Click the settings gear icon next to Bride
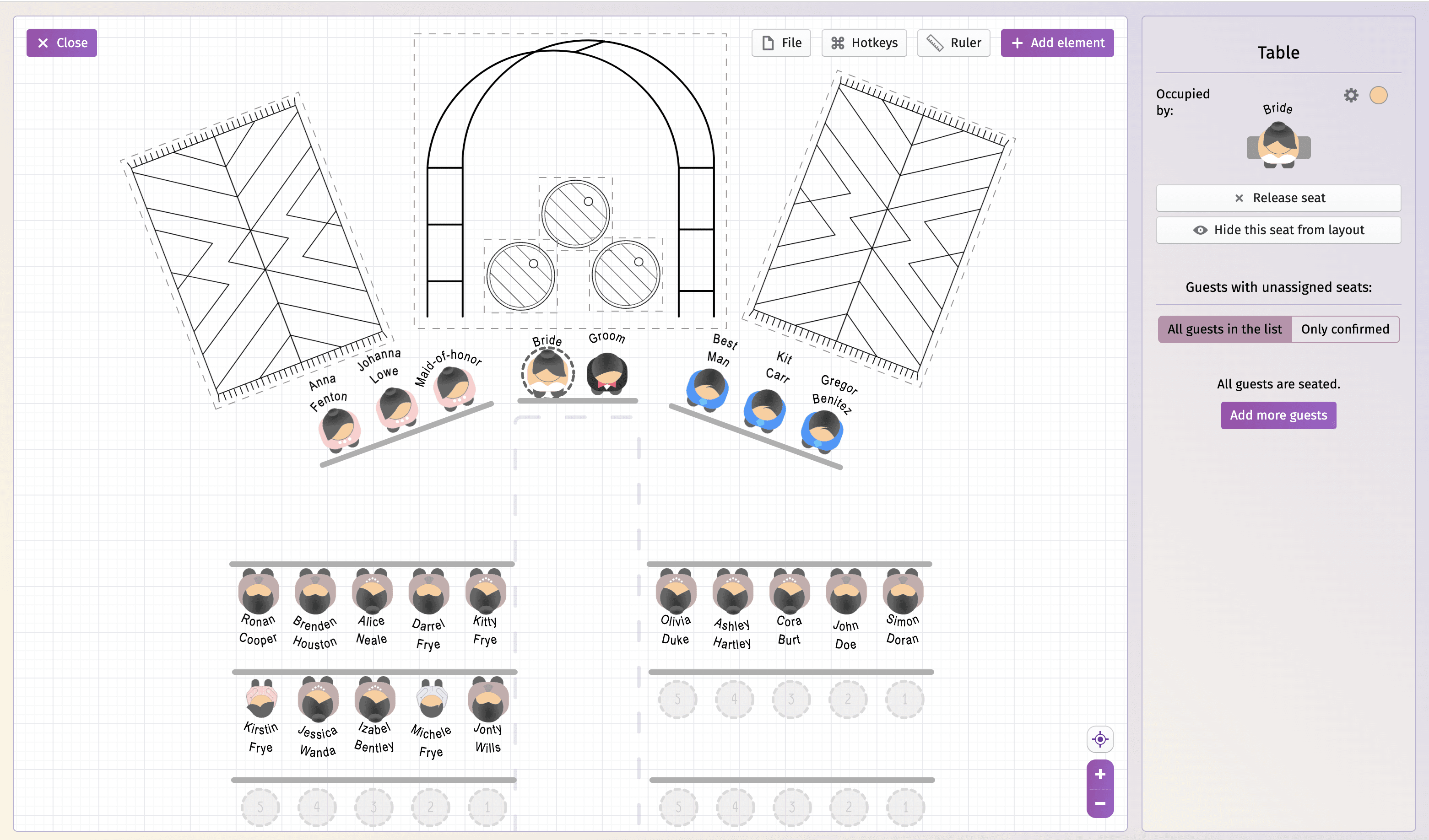This screenshot has height=840, width=1429. 1351,95
